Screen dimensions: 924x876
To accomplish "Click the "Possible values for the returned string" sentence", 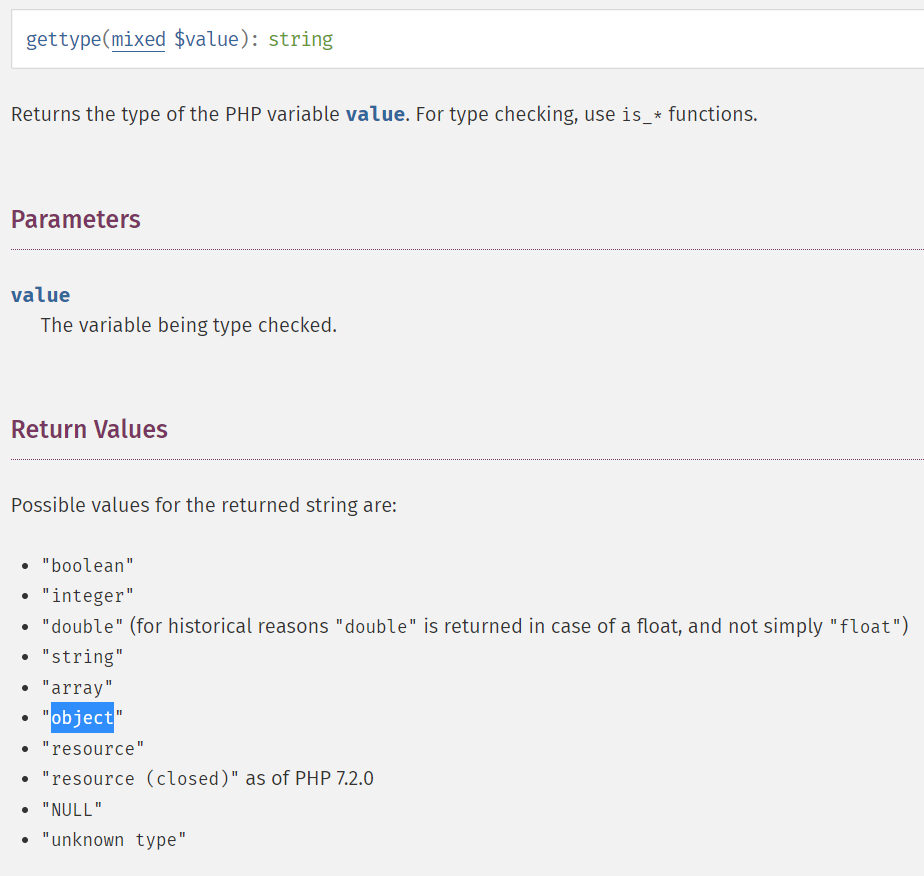I will tap(204, 505).
